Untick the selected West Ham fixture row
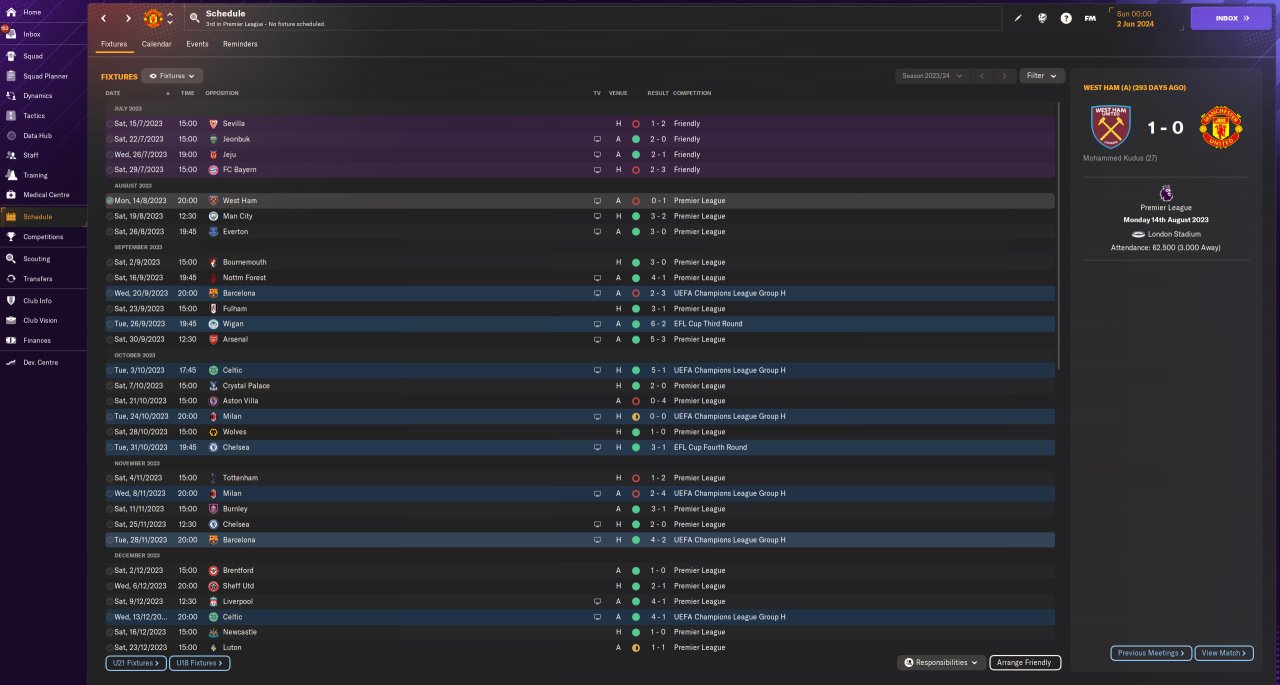Screen dimensions: 1280x685 [x=110, y=201]
